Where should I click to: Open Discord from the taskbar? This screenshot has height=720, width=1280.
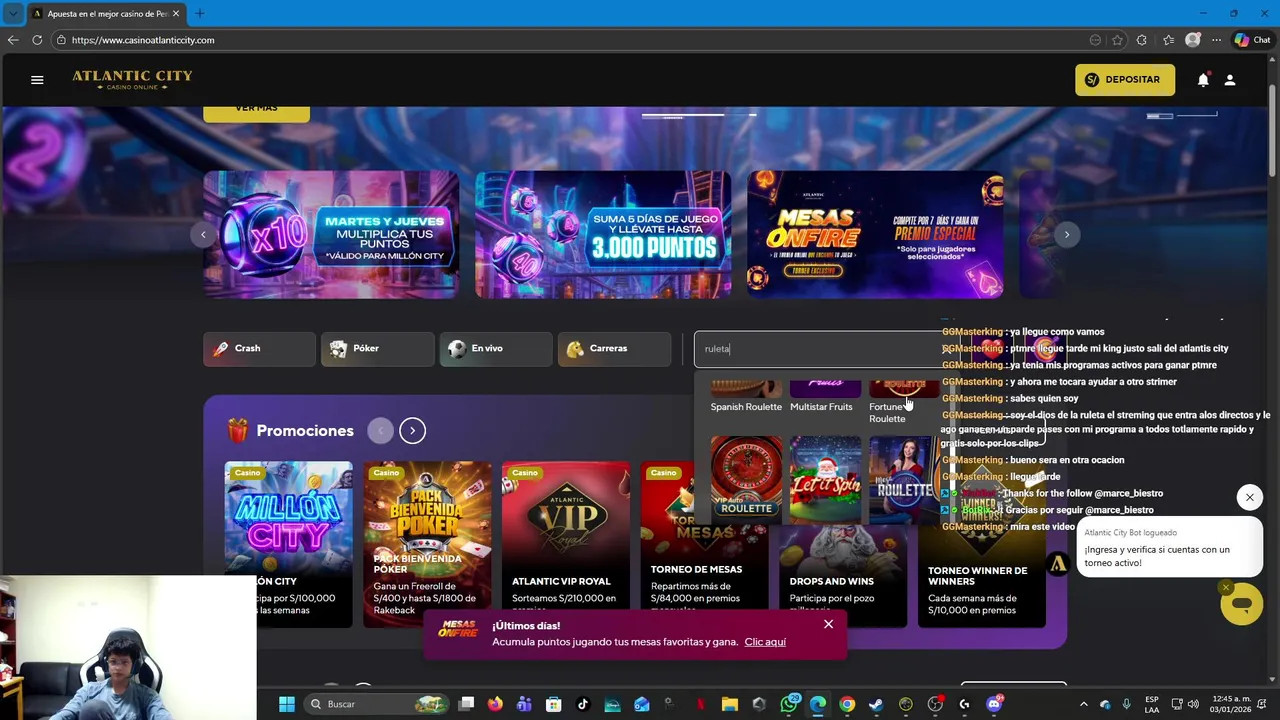click(994, 704)
